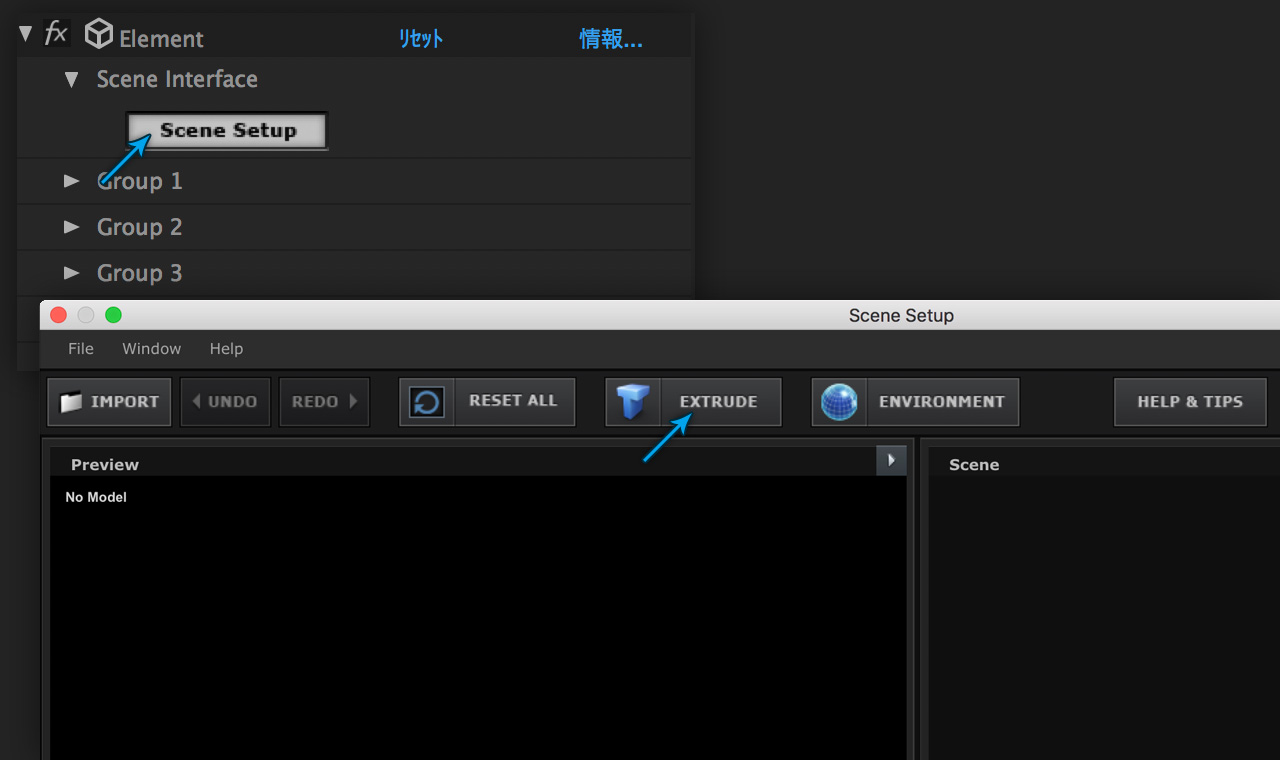1280x760 pixels.
Task: Collapse the Element effect disclosure triangle
Action: coord(26,34)
